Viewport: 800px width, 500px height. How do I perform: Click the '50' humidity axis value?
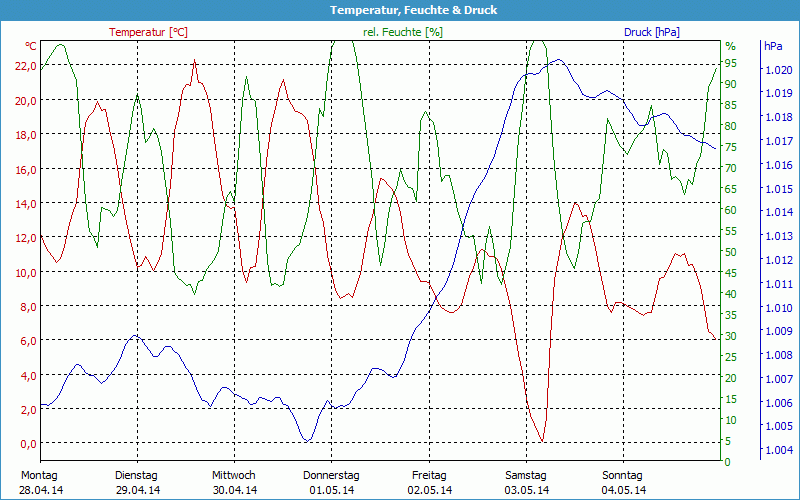pos(731,252)
